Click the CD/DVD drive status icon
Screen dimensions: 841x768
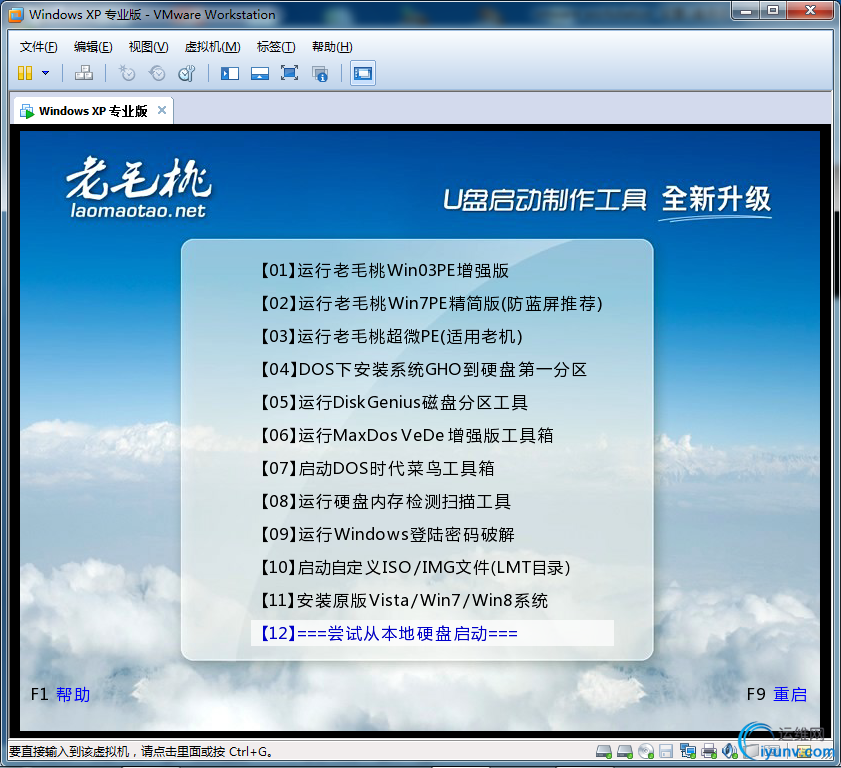[x=646, y=752]
